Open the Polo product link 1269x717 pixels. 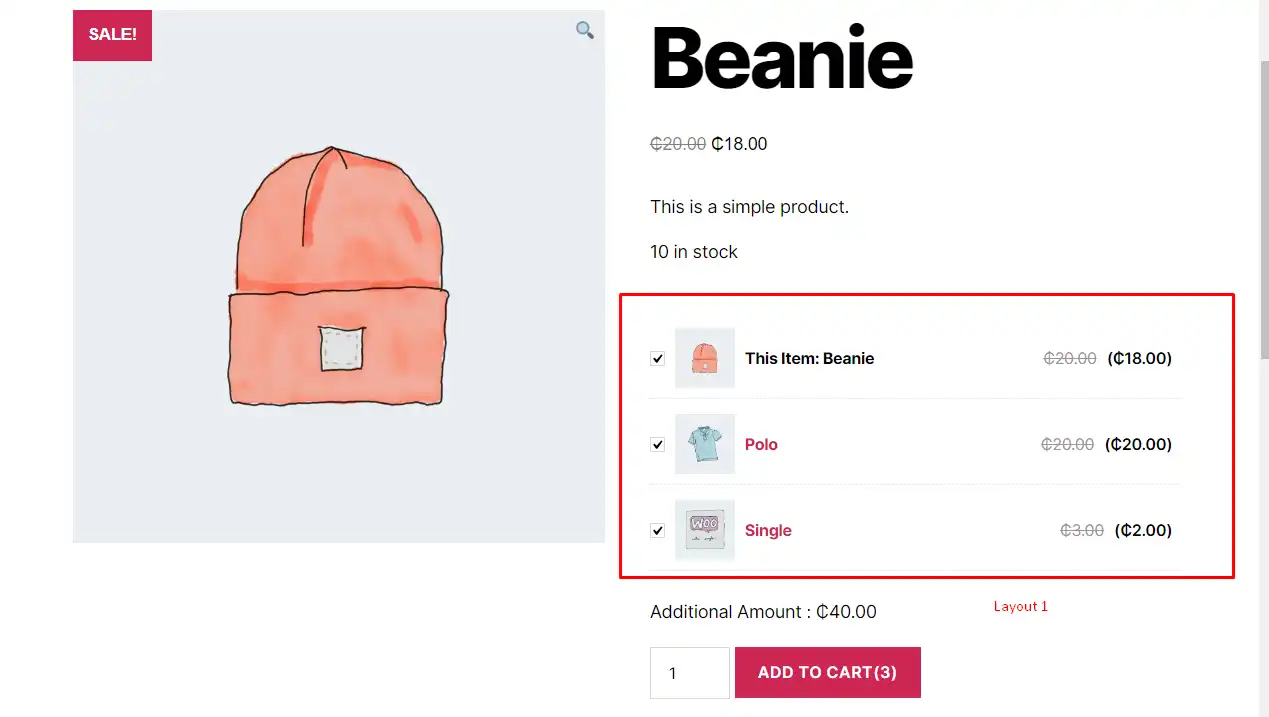click(x=761, y=444)
